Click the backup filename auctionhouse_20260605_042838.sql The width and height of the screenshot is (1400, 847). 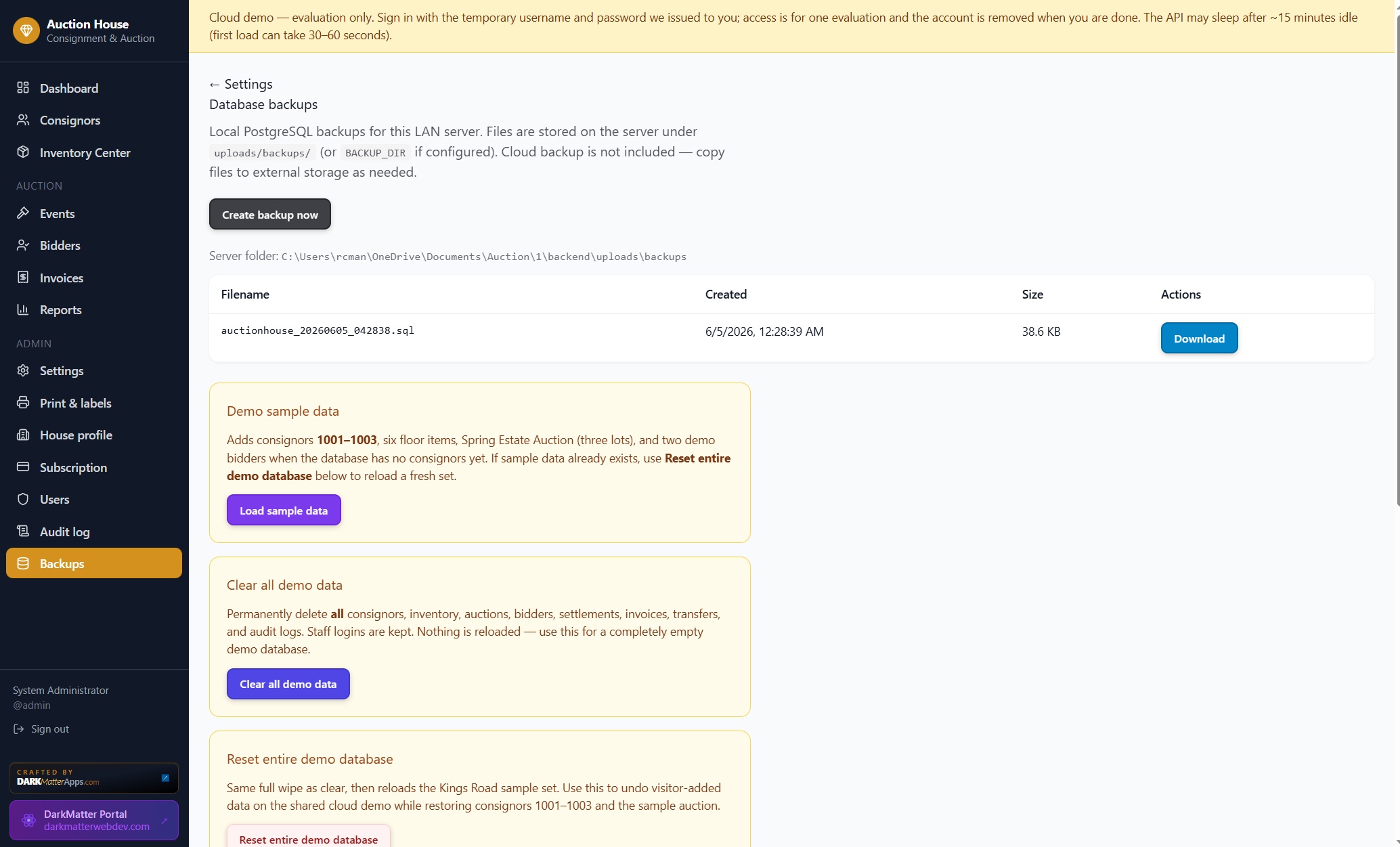318,330
